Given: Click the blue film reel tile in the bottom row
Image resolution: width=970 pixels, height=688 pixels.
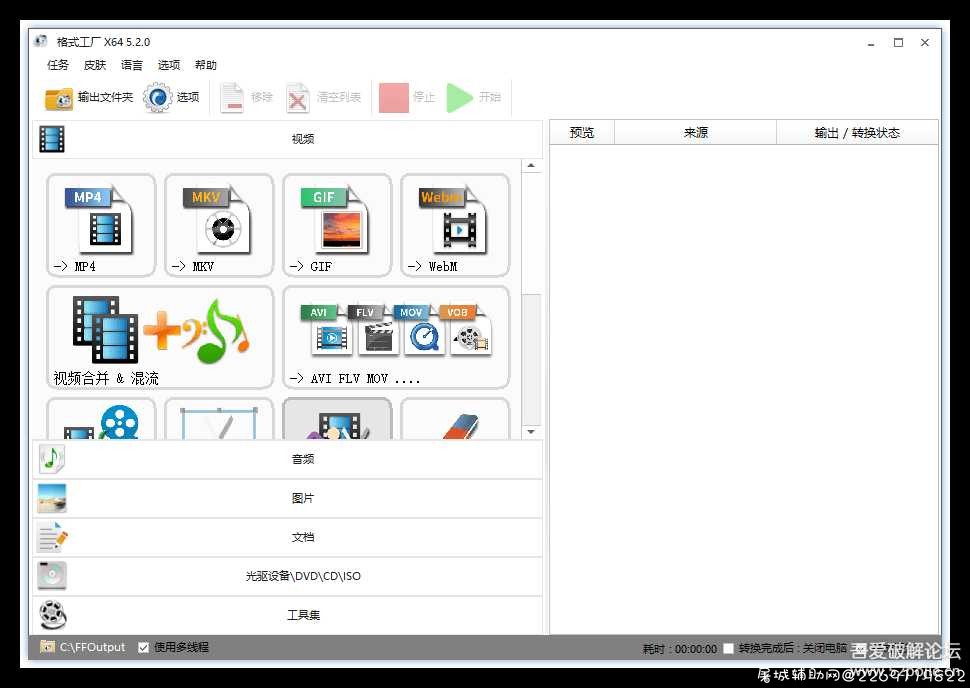Looking at the screenshot, I should point(101,419).
